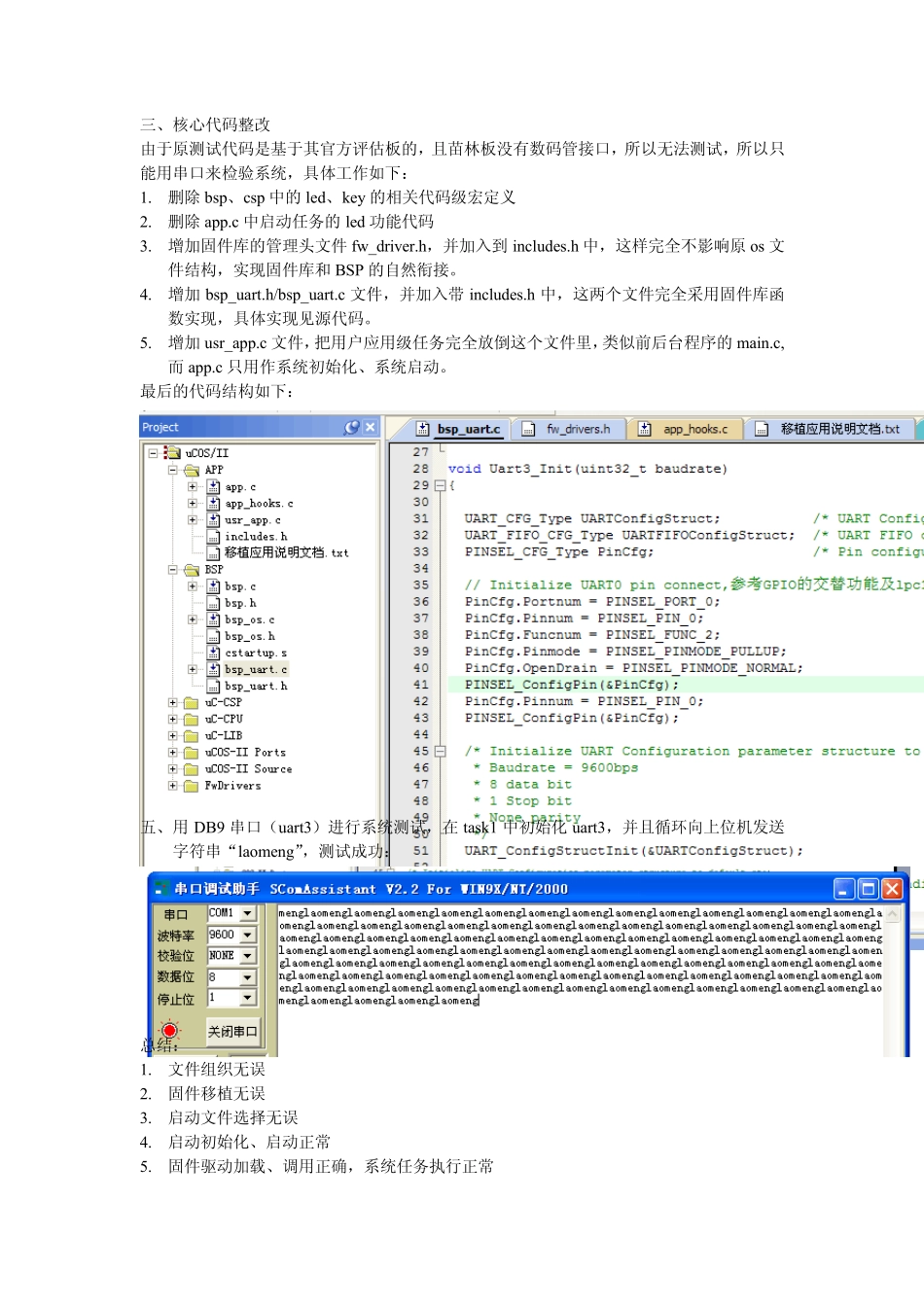The width and height of the screenshot is (924, 1308).
Task: Expand the usr_app.c tree node
Action: tap(193, 519)
